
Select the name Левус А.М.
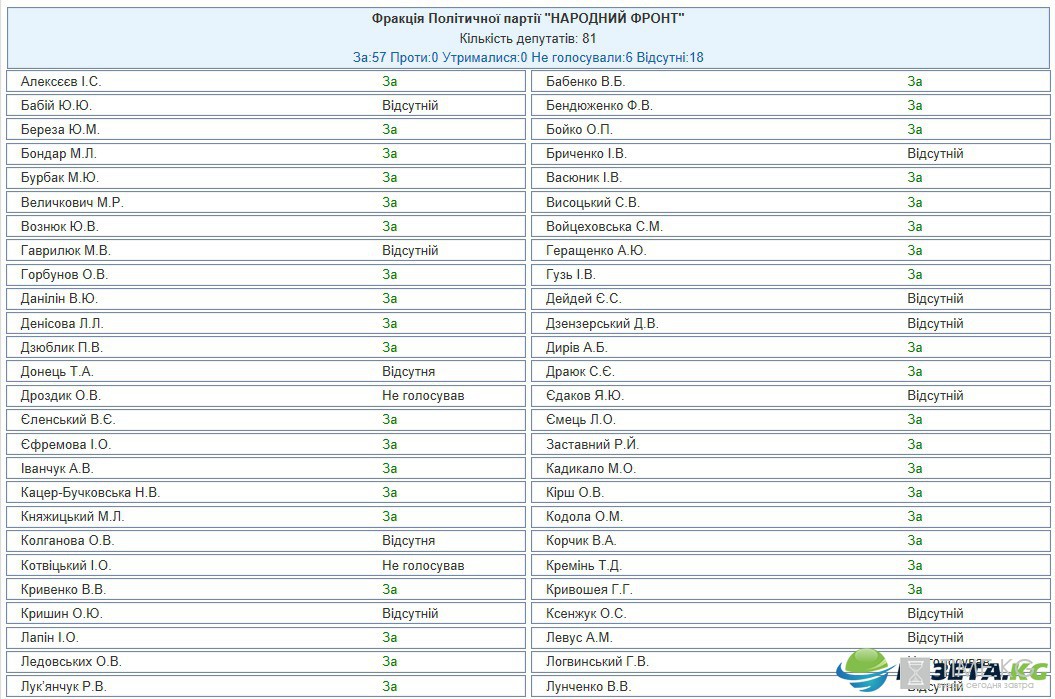coord(579,638)
